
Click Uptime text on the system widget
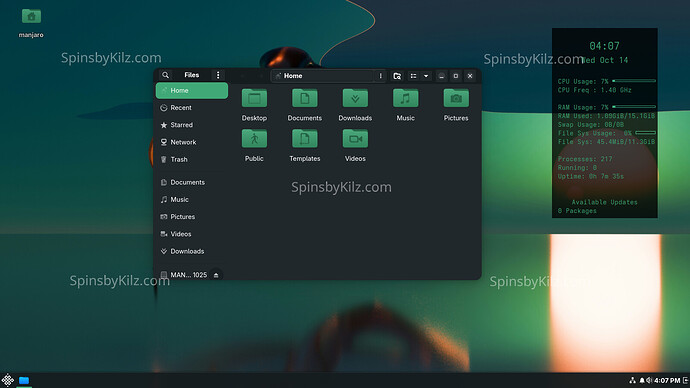click(x=591, y=176)
